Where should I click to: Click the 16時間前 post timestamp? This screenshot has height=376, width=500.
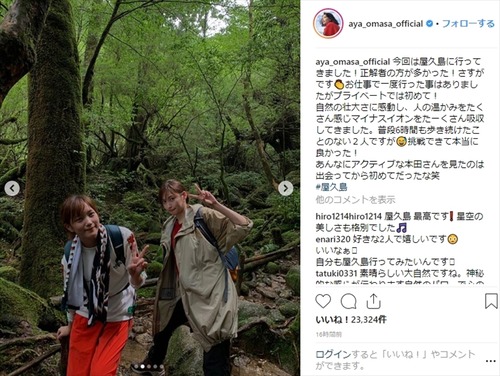point(329,334)
